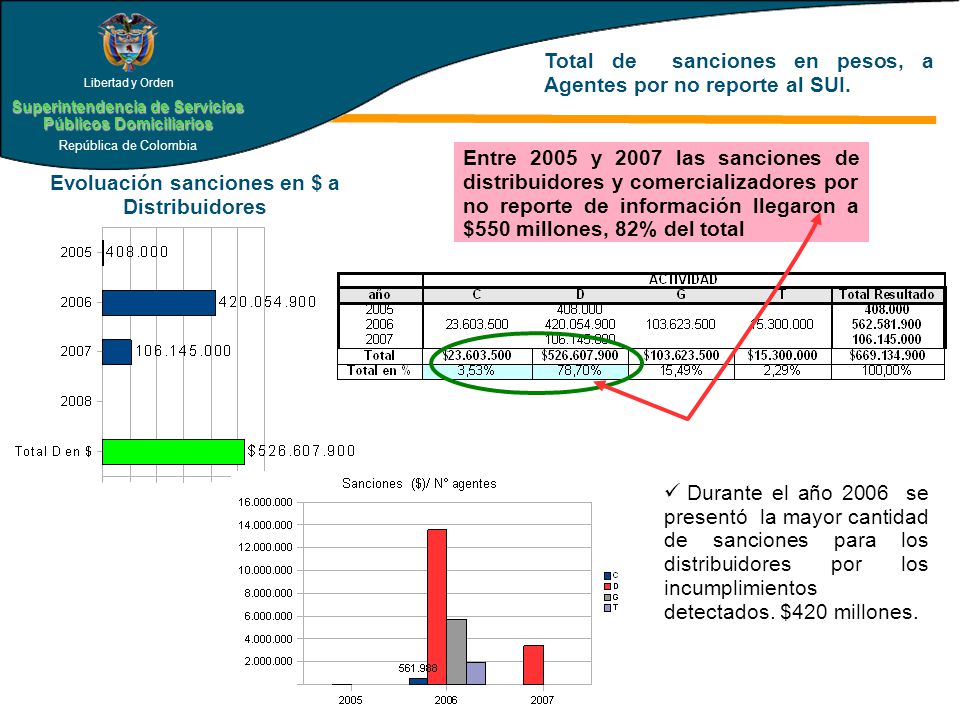
Task: Click the gray 'G' legend swatch
Action: pos(607,598)
